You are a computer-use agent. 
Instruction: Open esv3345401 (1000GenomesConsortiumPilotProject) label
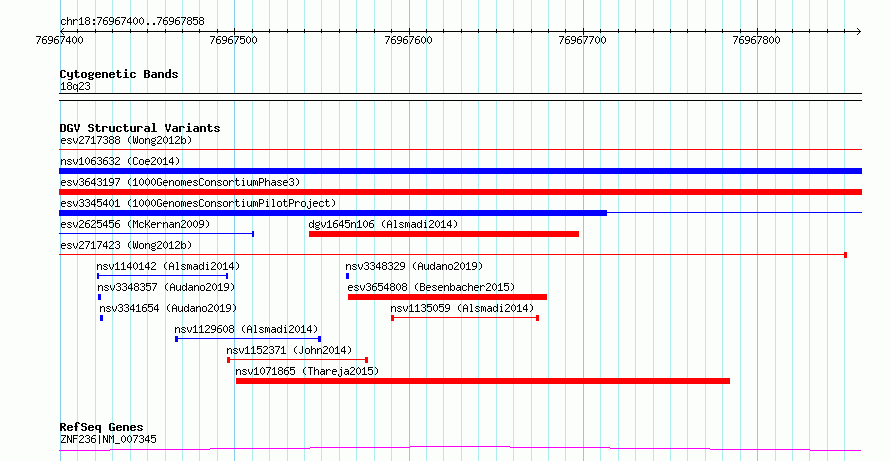click(x=198, y=203)
